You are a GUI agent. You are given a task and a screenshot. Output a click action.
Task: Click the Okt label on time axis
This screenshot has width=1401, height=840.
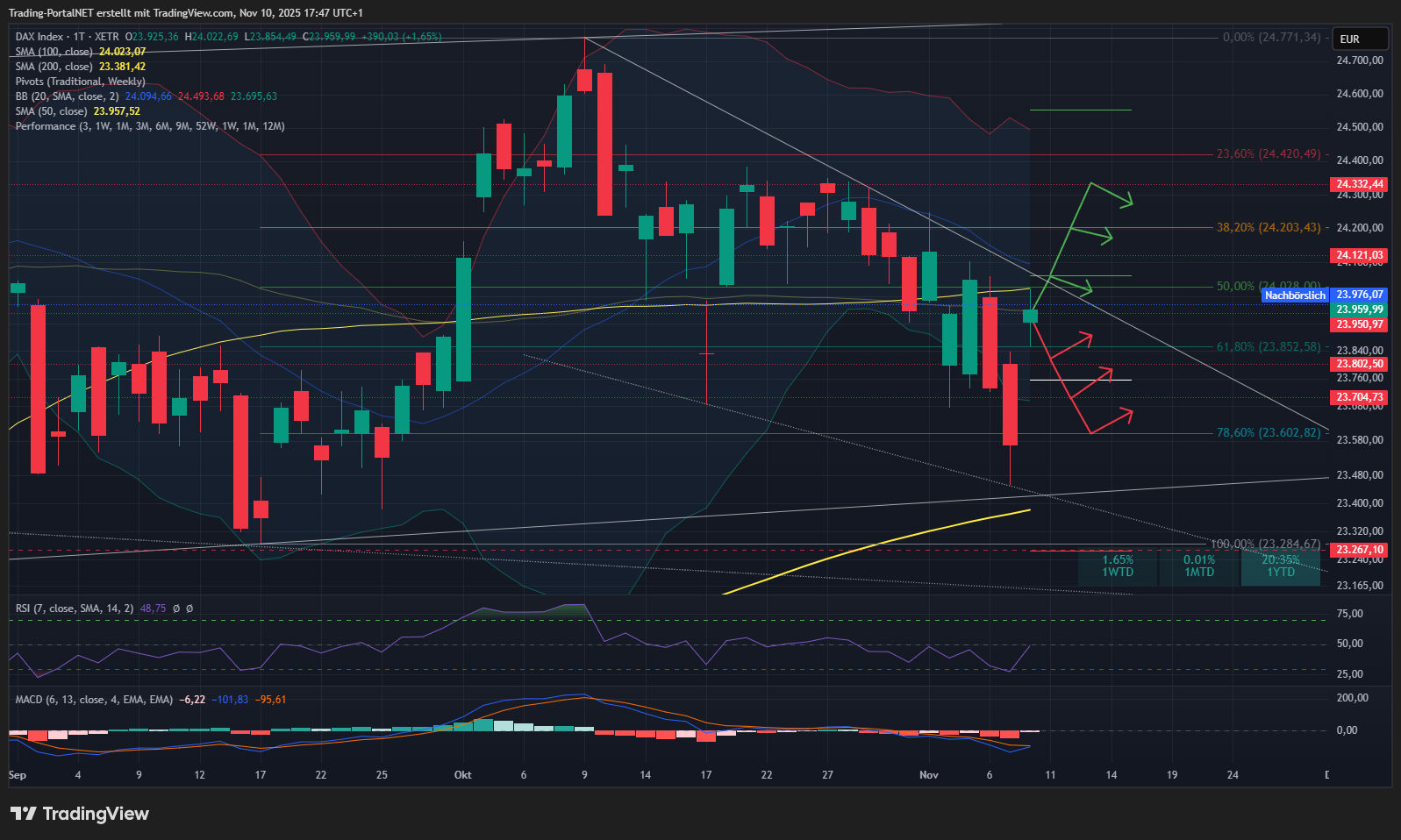tap(462, 774)
